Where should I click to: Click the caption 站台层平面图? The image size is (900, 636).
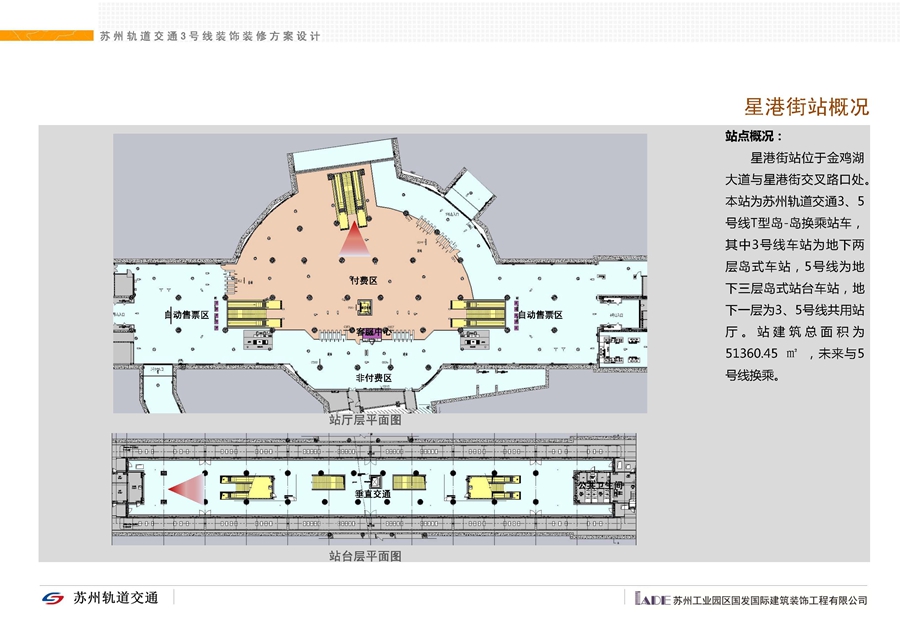(x=365, y=556)
